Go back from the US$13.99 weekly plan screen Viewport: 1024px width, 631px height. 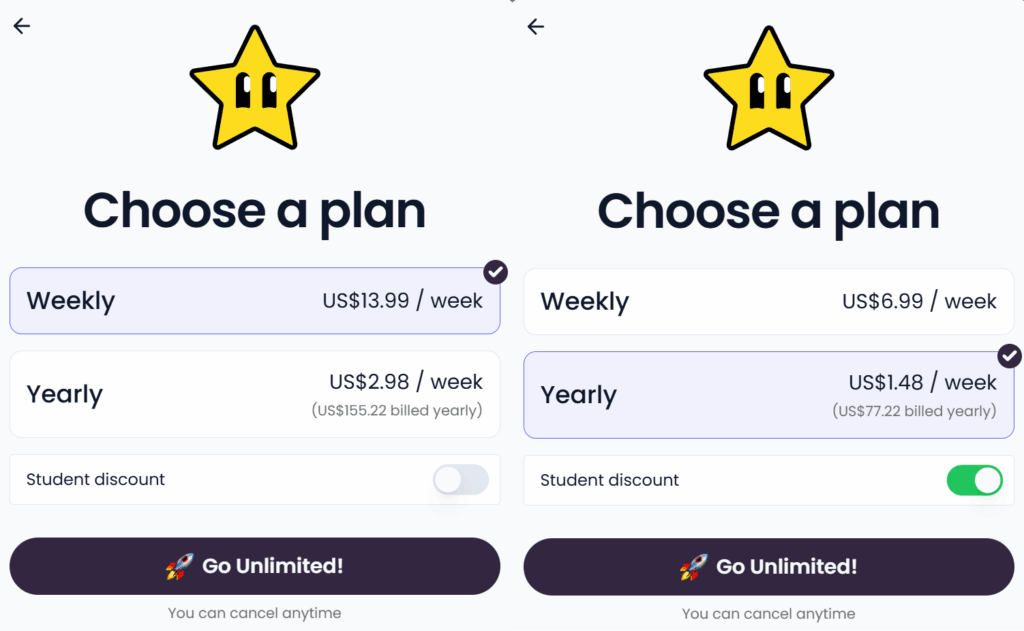[x=22, y=26]
